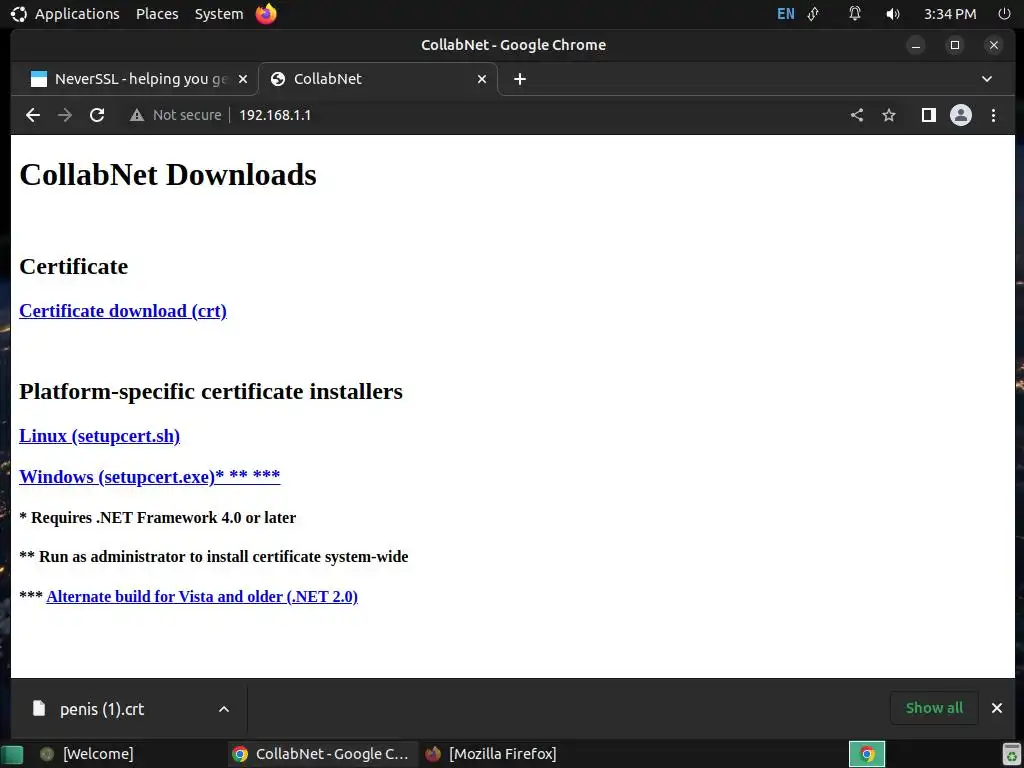This screenshot has height=768, width=1024.
Task: Bookmark this page with the star icon
Action: 889,115
